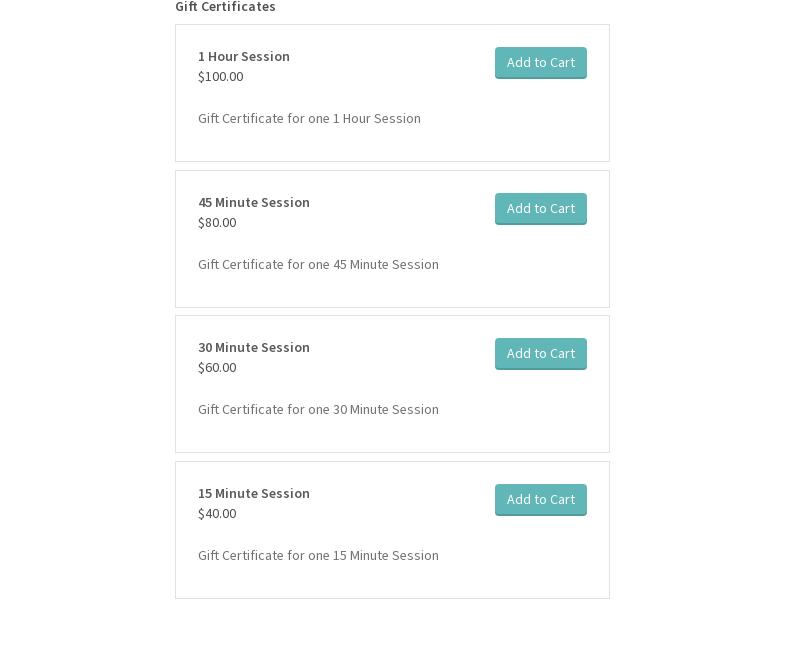785x650 pixels.
Task: Add 45 Minute Session to cart
Action: [x=540, y=208]
